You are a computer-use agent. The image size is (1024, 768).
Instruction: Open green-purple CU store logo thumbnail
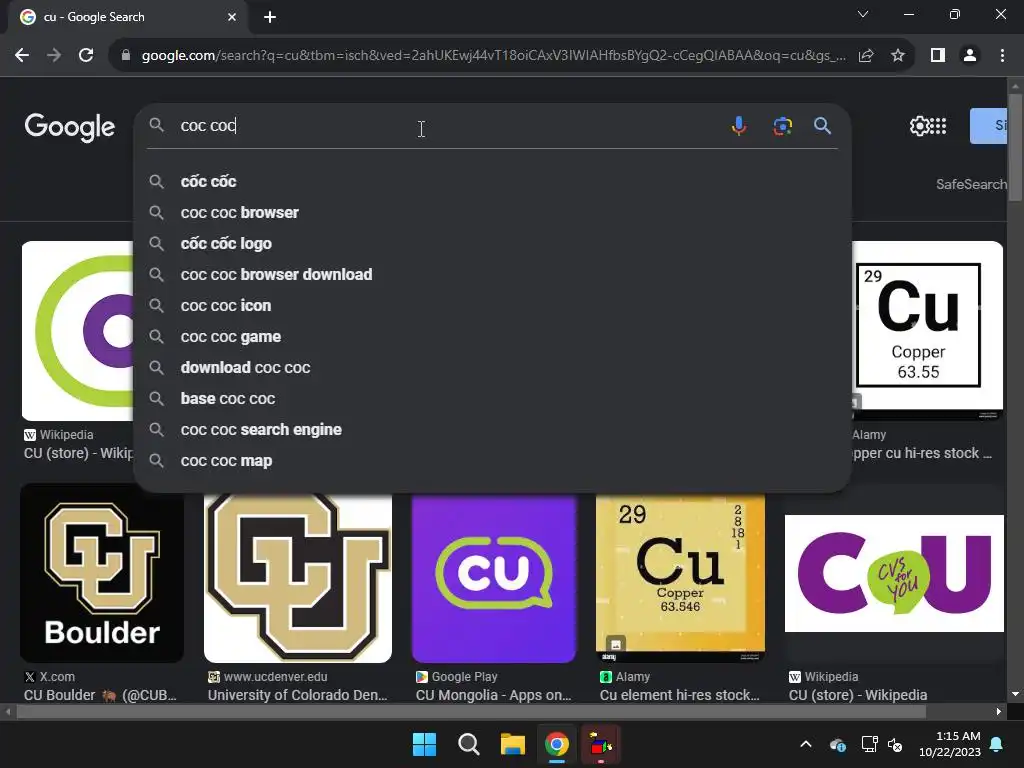(x=78, y=330)
